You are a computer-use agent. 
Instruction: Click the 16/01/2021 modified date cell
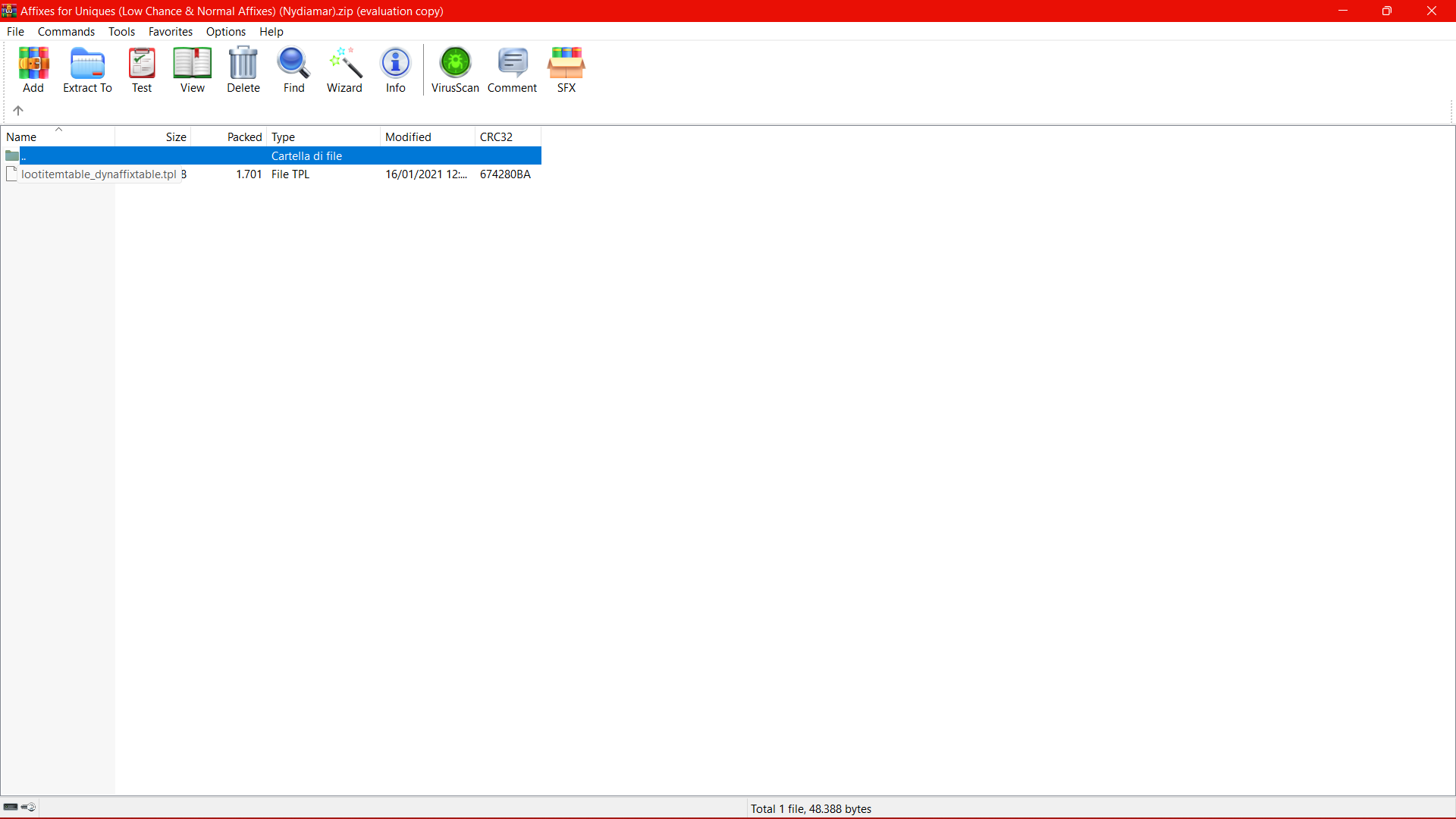pos(426,174)
